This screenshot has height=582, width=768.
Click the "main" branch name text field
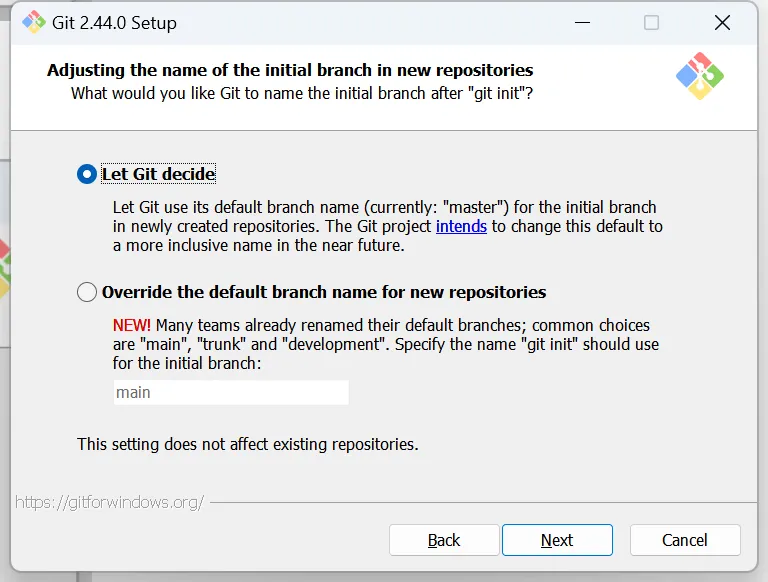231,392
